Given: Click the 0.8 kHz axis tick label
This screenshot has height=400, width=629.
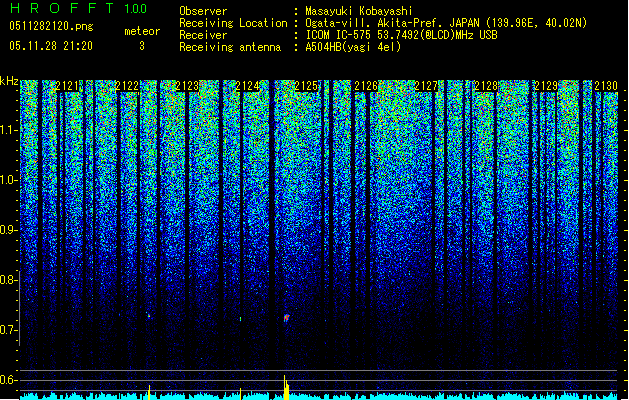Looking at the screenshot, I should tap(9, 280).
